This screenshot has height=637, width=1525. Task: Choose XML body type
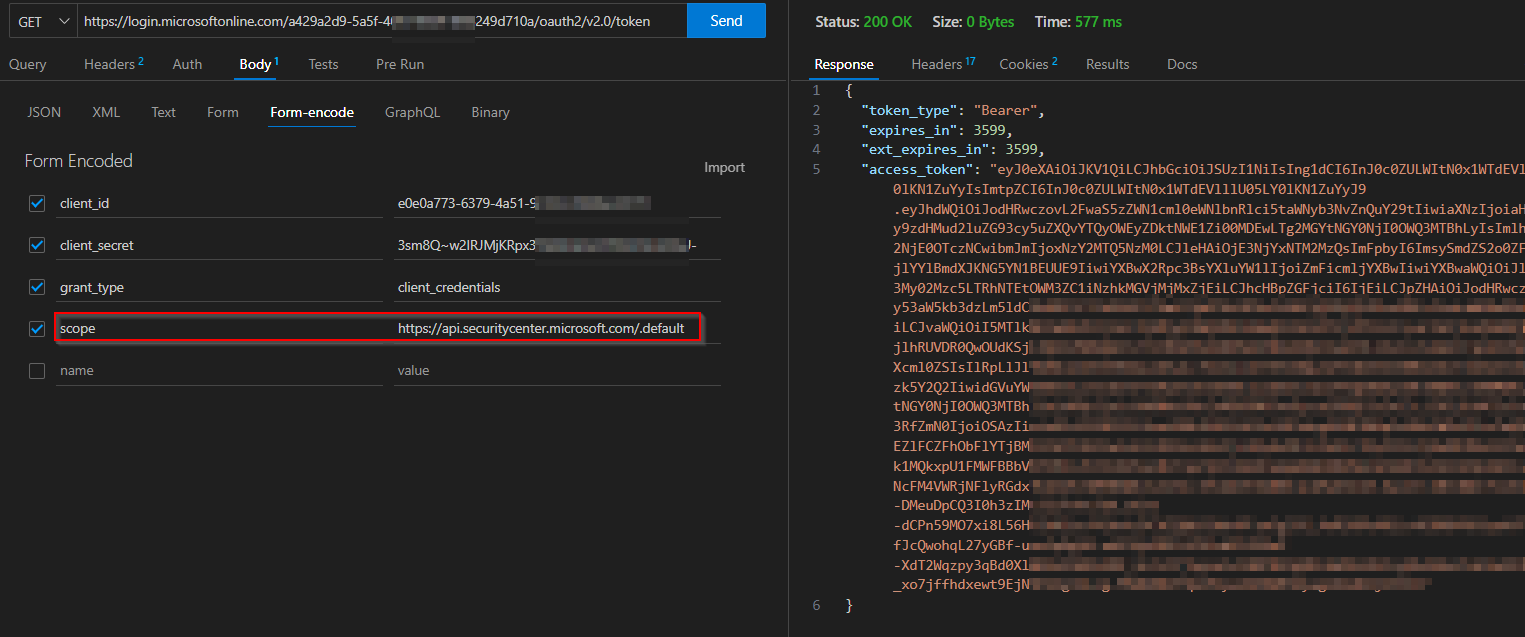(106, 112)
